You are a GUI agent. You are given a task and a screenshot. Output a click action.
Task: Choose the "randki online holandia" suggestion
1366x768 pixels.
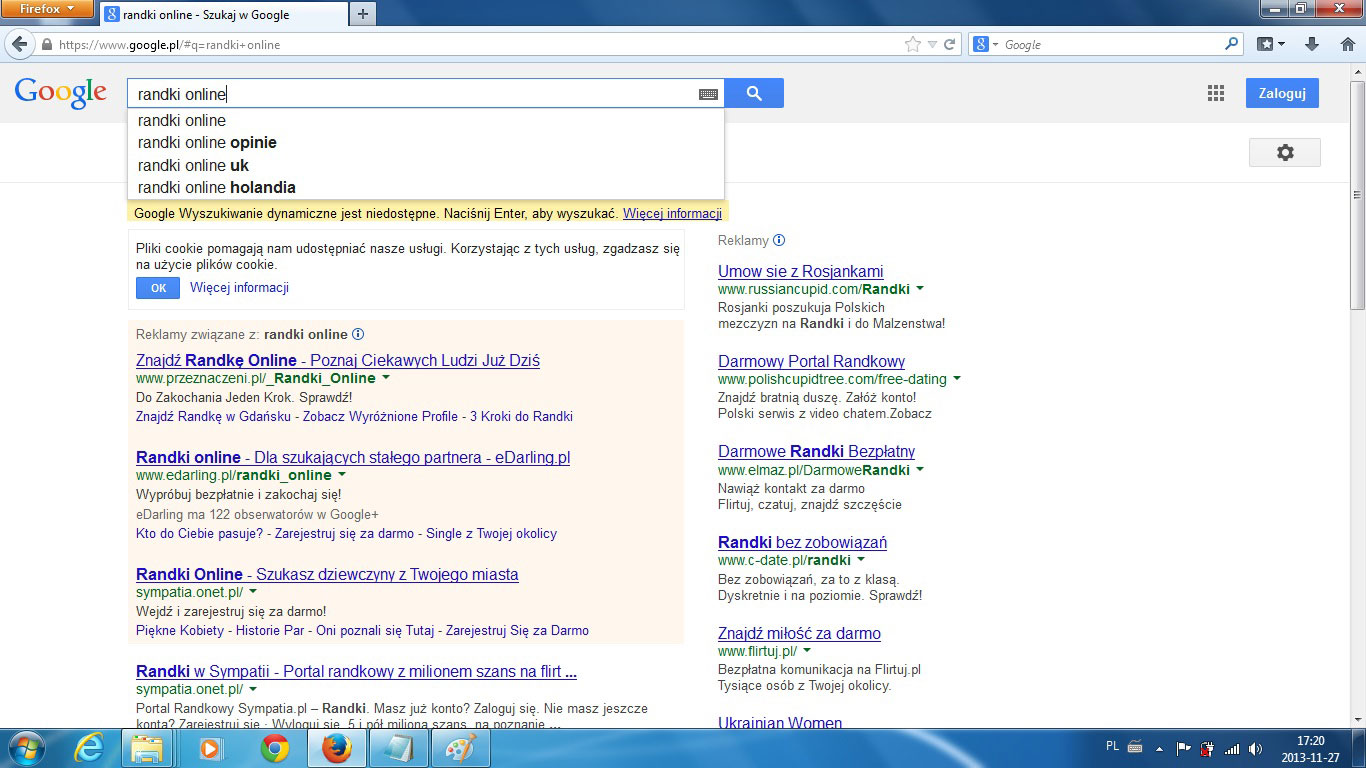point(216,188)
